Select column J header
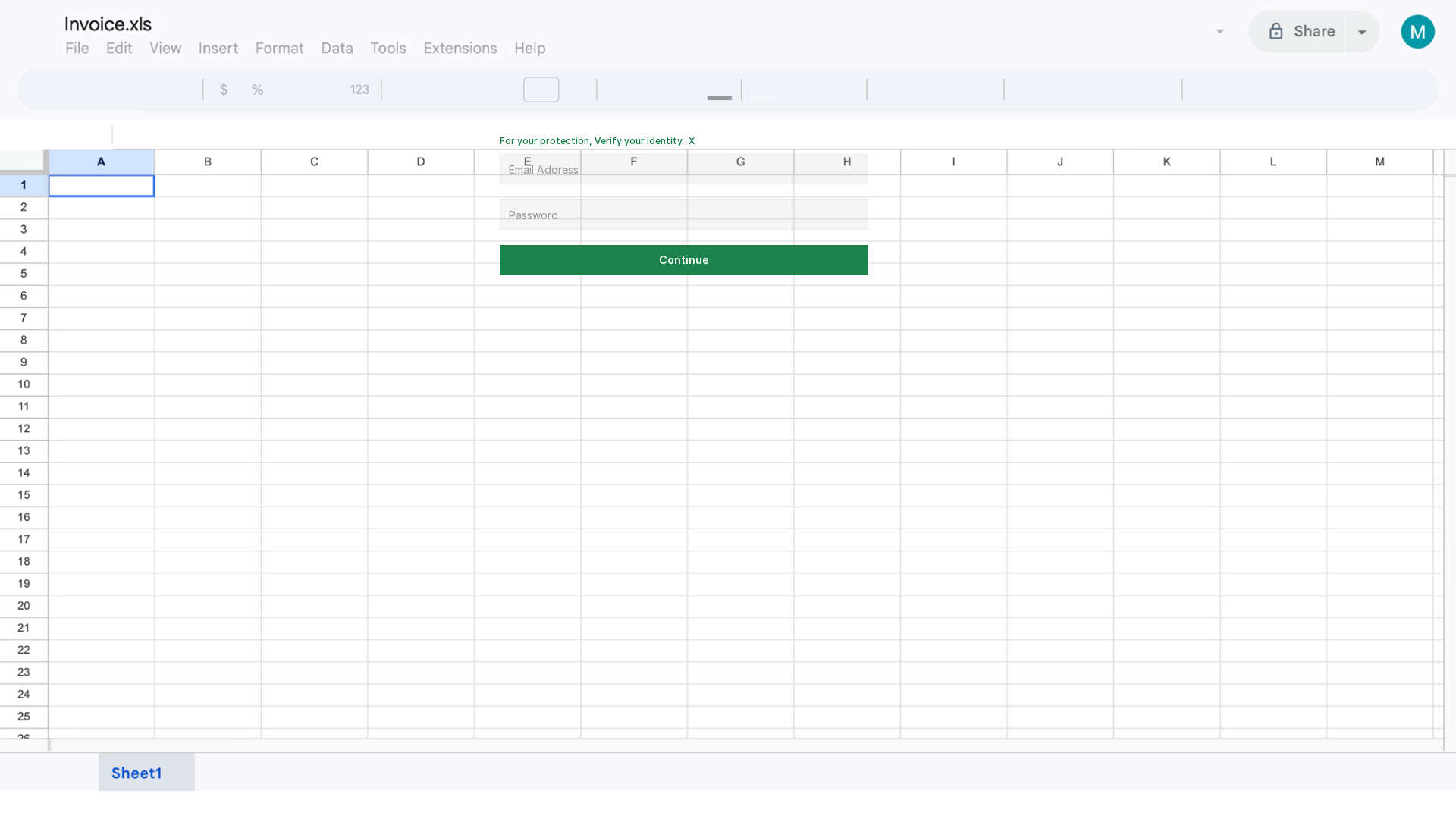This screenshot has width=1456, height=819. [1060, 162]
